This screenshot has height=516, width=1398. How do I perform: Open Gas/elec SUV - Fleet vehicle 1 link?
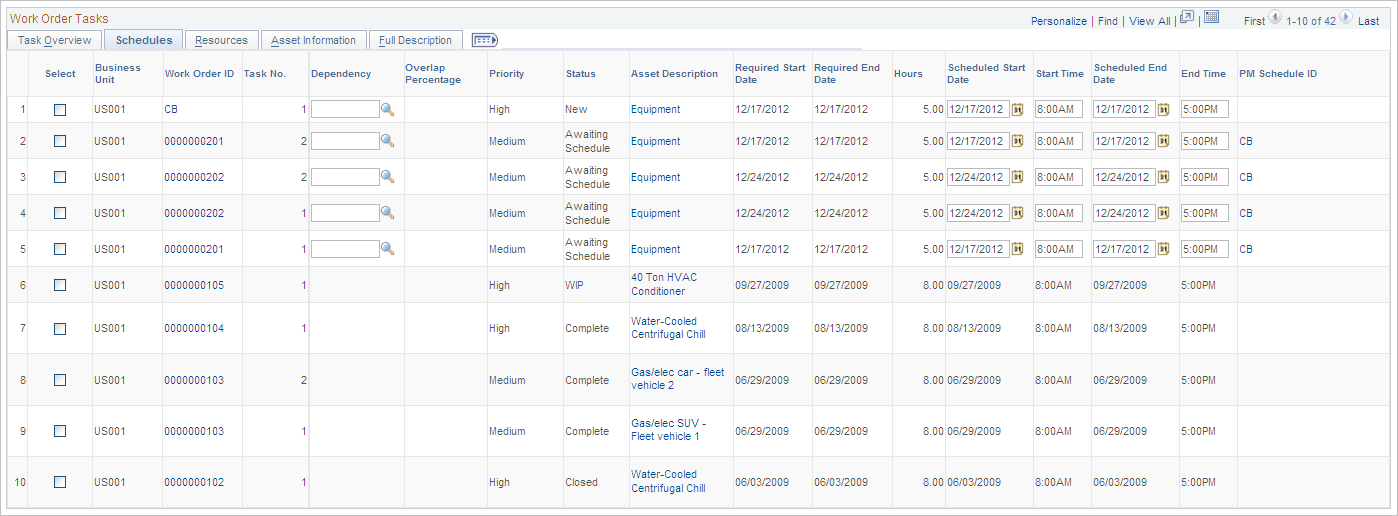pos(668,430)
